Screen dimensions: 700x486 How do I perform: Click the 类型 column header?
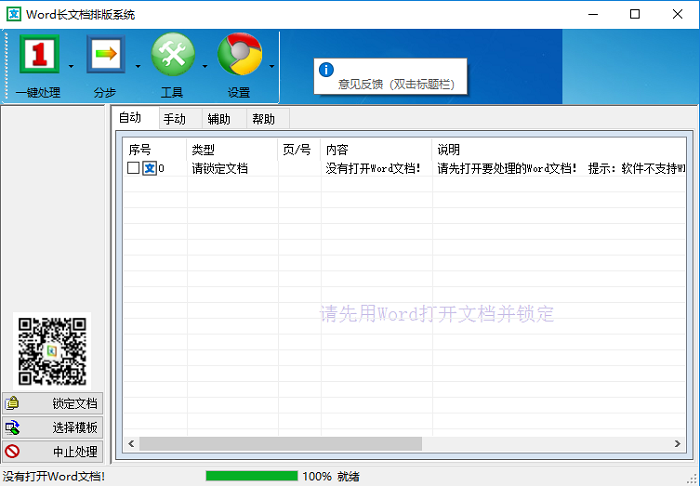coord(232,149)
